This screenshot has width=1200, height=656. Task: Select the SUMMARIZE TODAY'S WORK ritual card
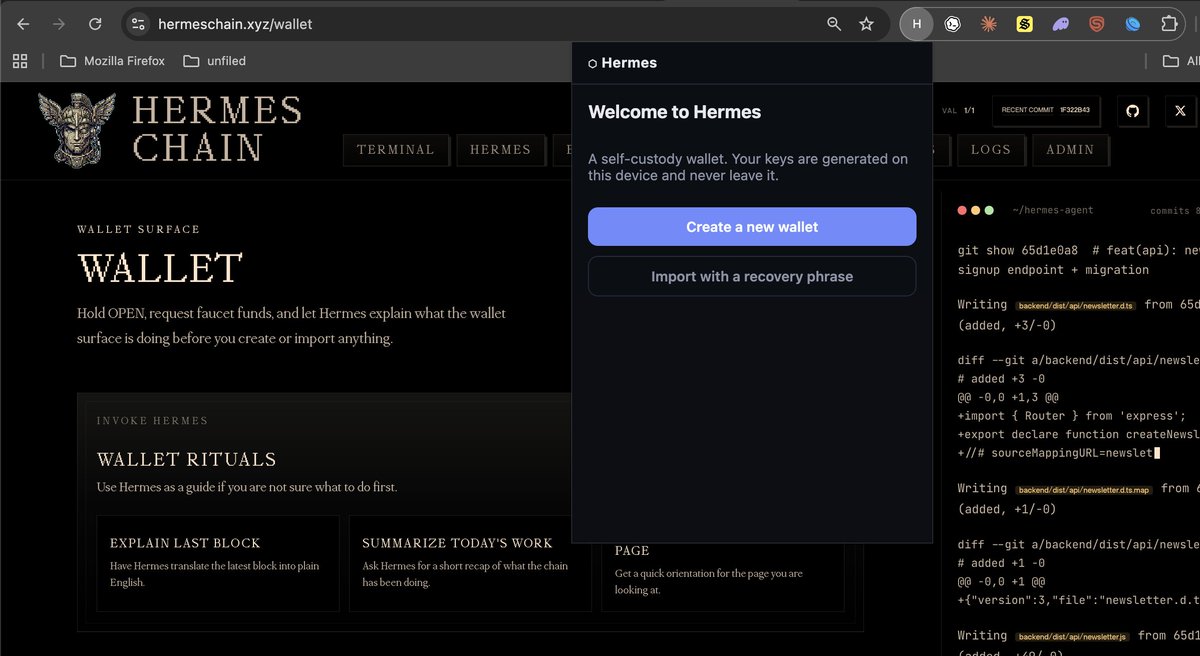click(470, 563)
